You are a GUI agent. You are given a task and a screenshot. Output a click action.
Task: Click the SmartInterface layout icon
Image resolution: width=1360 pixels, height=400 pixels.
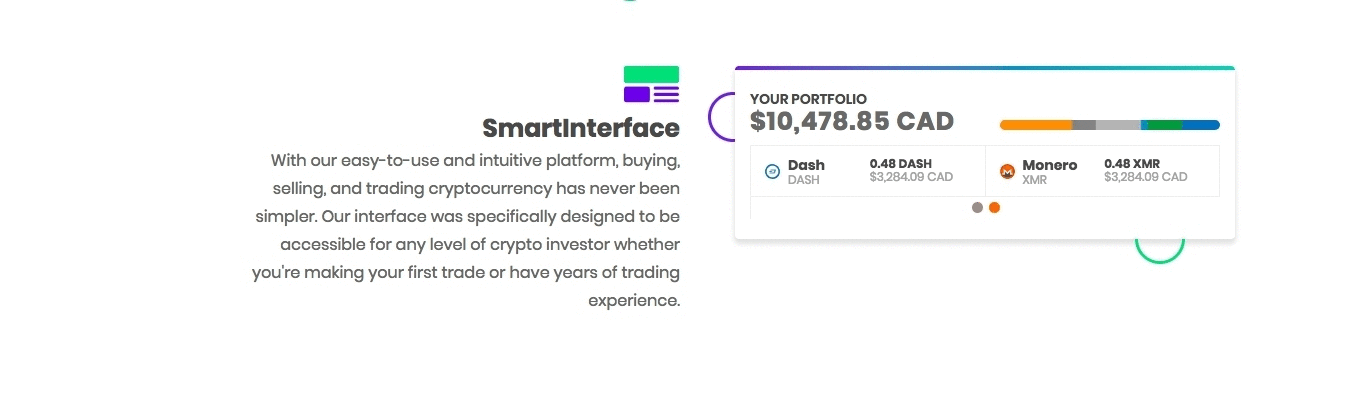pyautogui.click(x=651, y=84)
